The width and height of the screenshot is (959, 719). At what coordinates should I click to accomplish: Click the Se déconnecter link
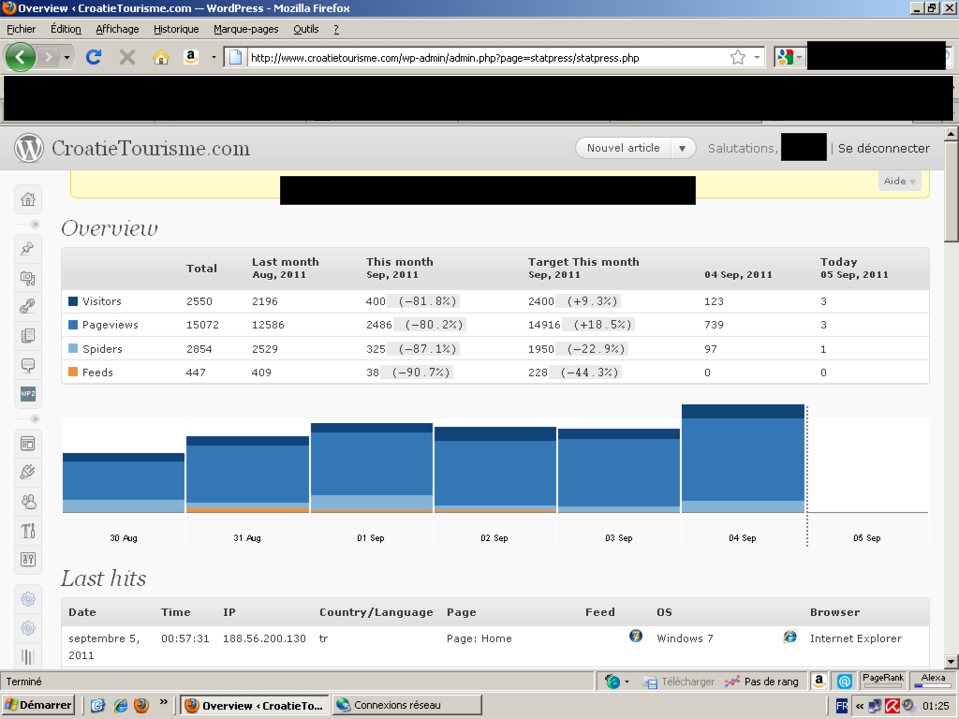[x=884, y=149]
